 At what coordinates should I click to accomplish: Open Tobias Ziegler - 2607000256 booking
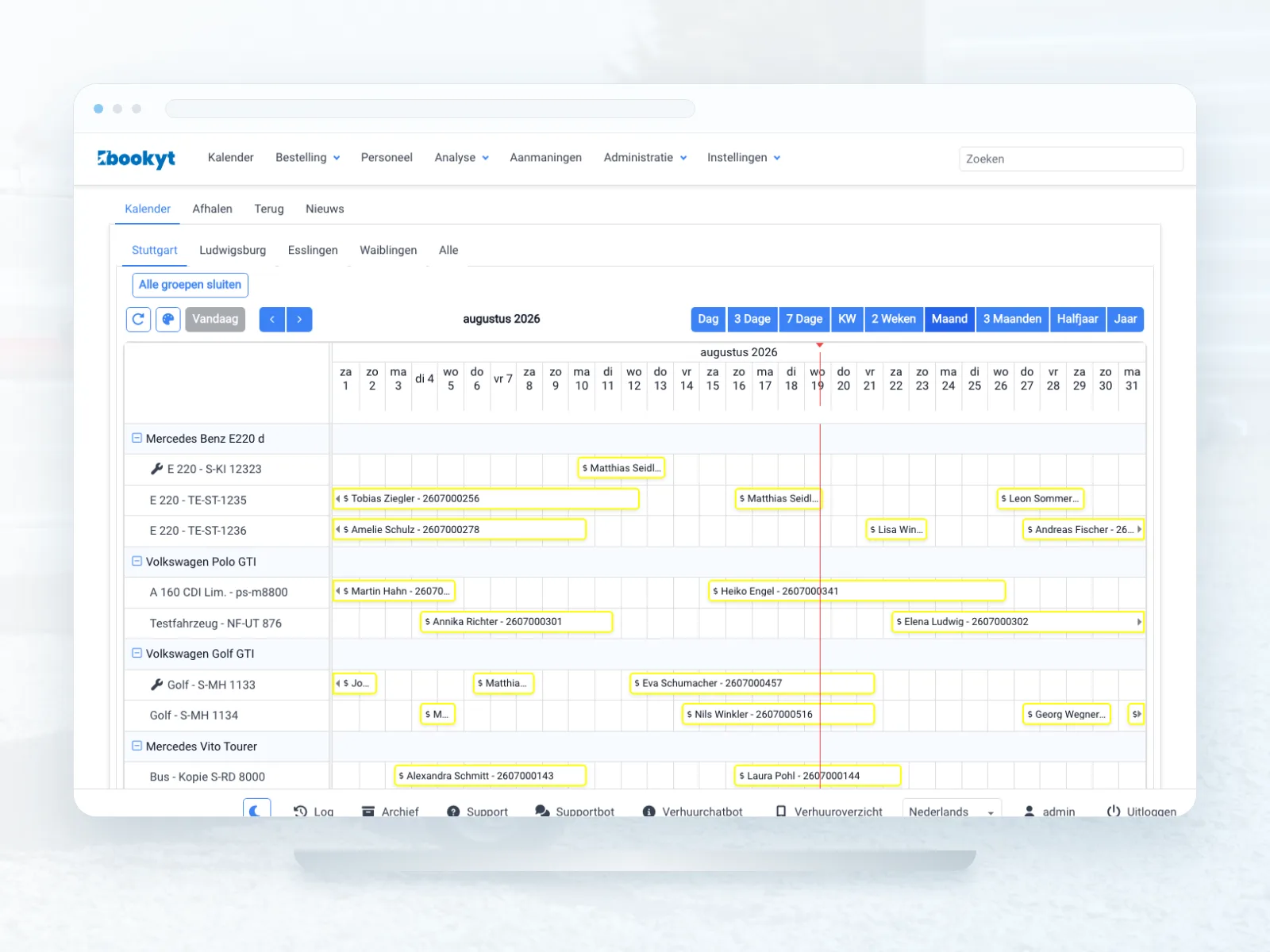tap(486, 499)
